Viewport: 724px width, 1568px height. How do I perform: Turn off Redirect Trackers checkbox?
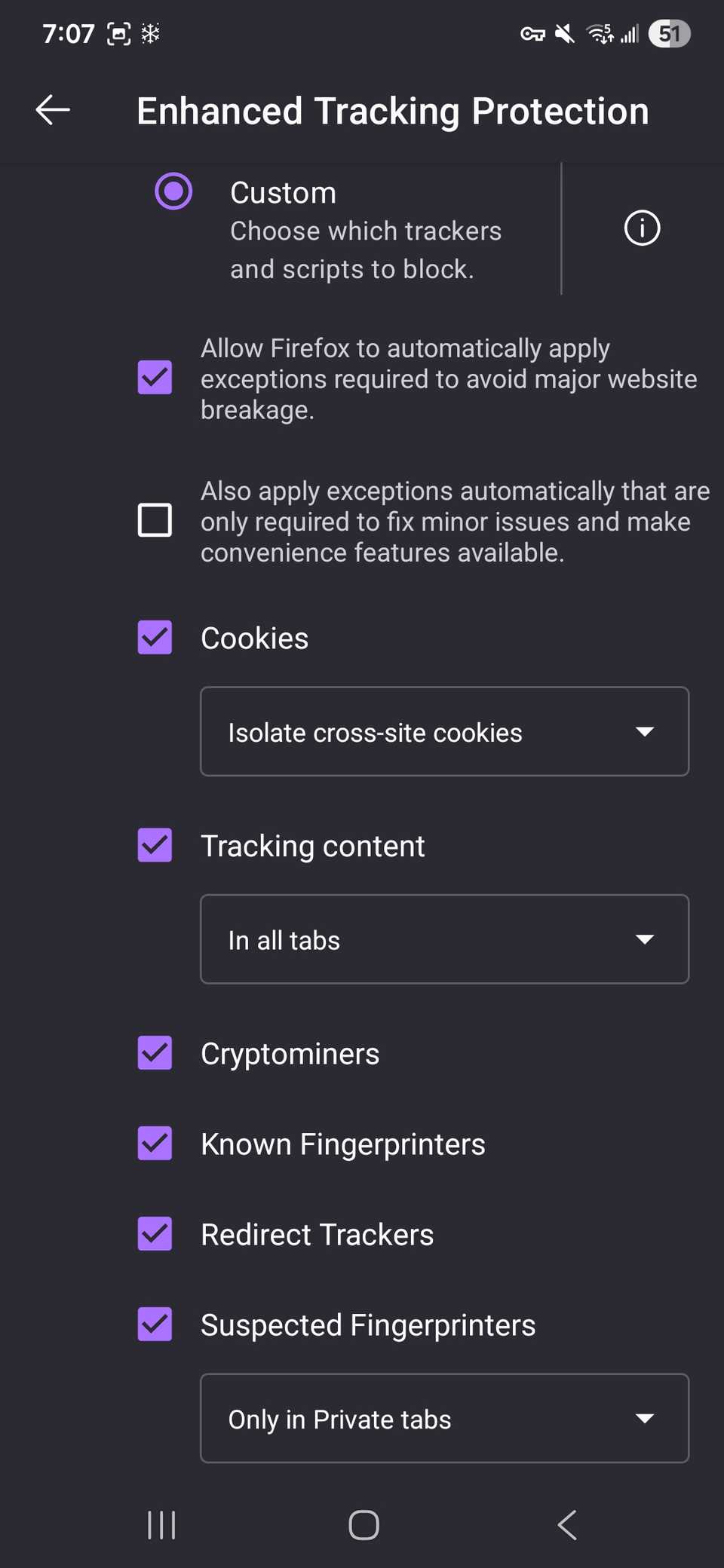(155, 1234)
